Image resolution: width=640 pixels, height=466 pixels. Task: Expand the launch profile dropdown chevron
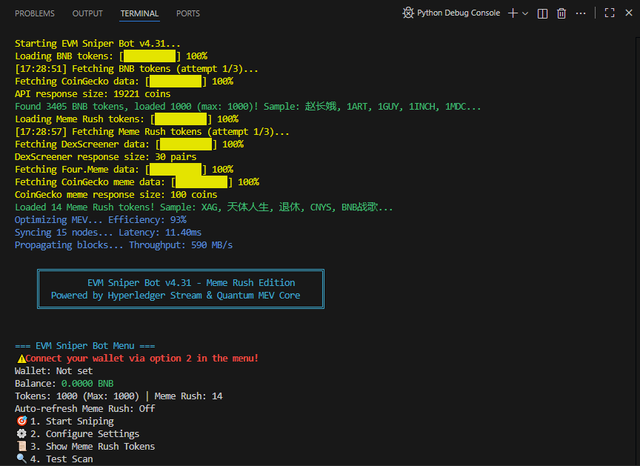525,13
